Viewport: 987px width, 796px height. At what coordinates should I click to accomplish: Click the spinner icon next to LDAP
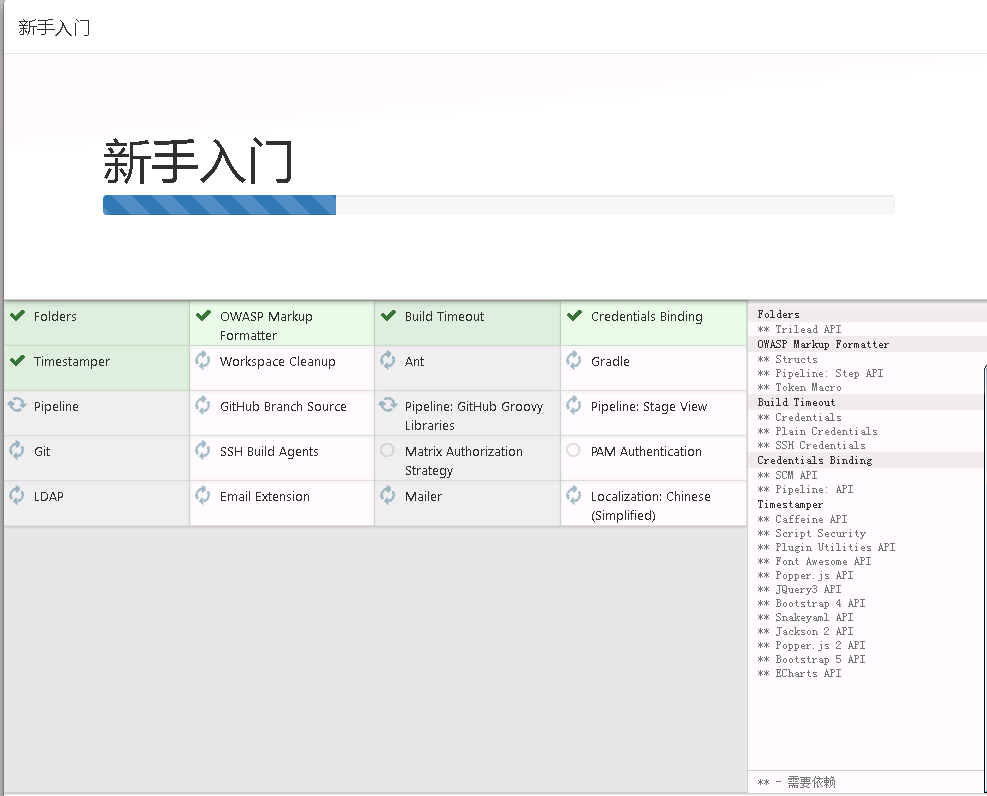[17, 495]
